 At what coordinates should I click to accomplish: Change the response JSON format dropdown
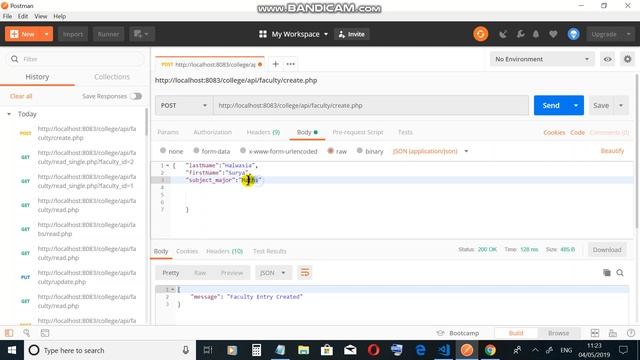click(273, 273)
